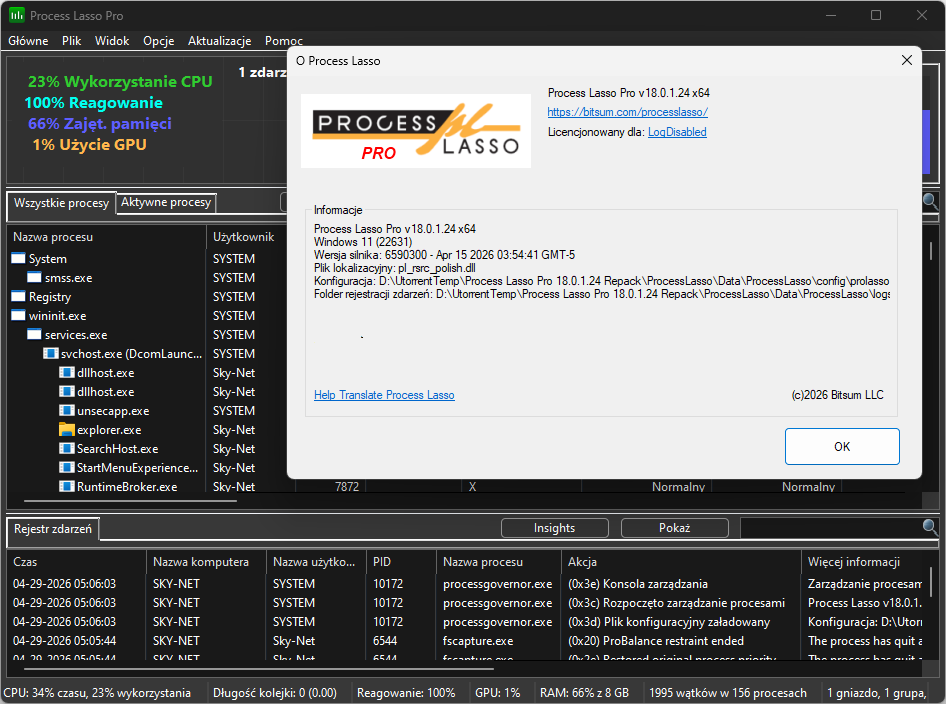Click the '23% Wykorzystanie CPU' graph label
The width and height of the screenshot is (946, 704).
pos(120,81)
